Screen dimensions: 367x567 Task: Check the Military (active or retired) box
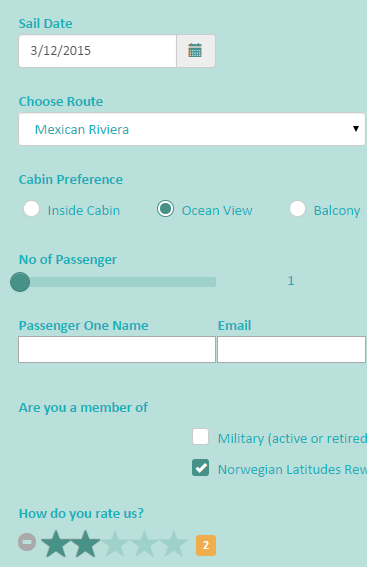pos(200,436)
